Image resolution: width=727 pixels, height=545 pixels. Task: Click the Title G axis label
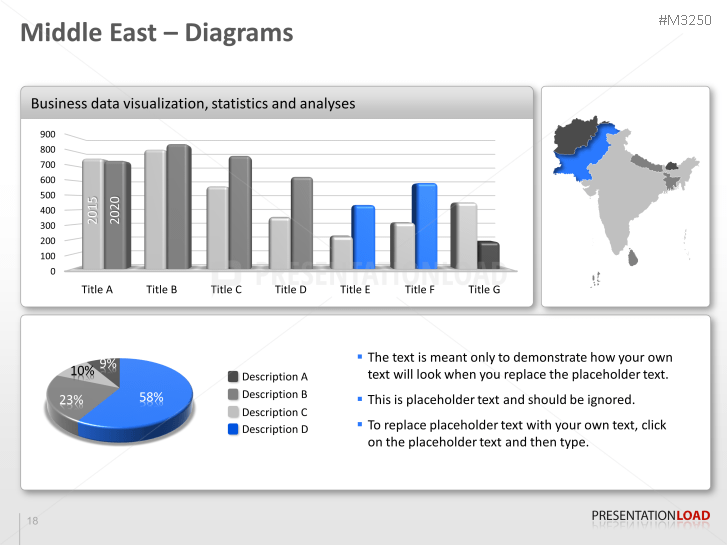pyautogui.click(x=484, y=290)
